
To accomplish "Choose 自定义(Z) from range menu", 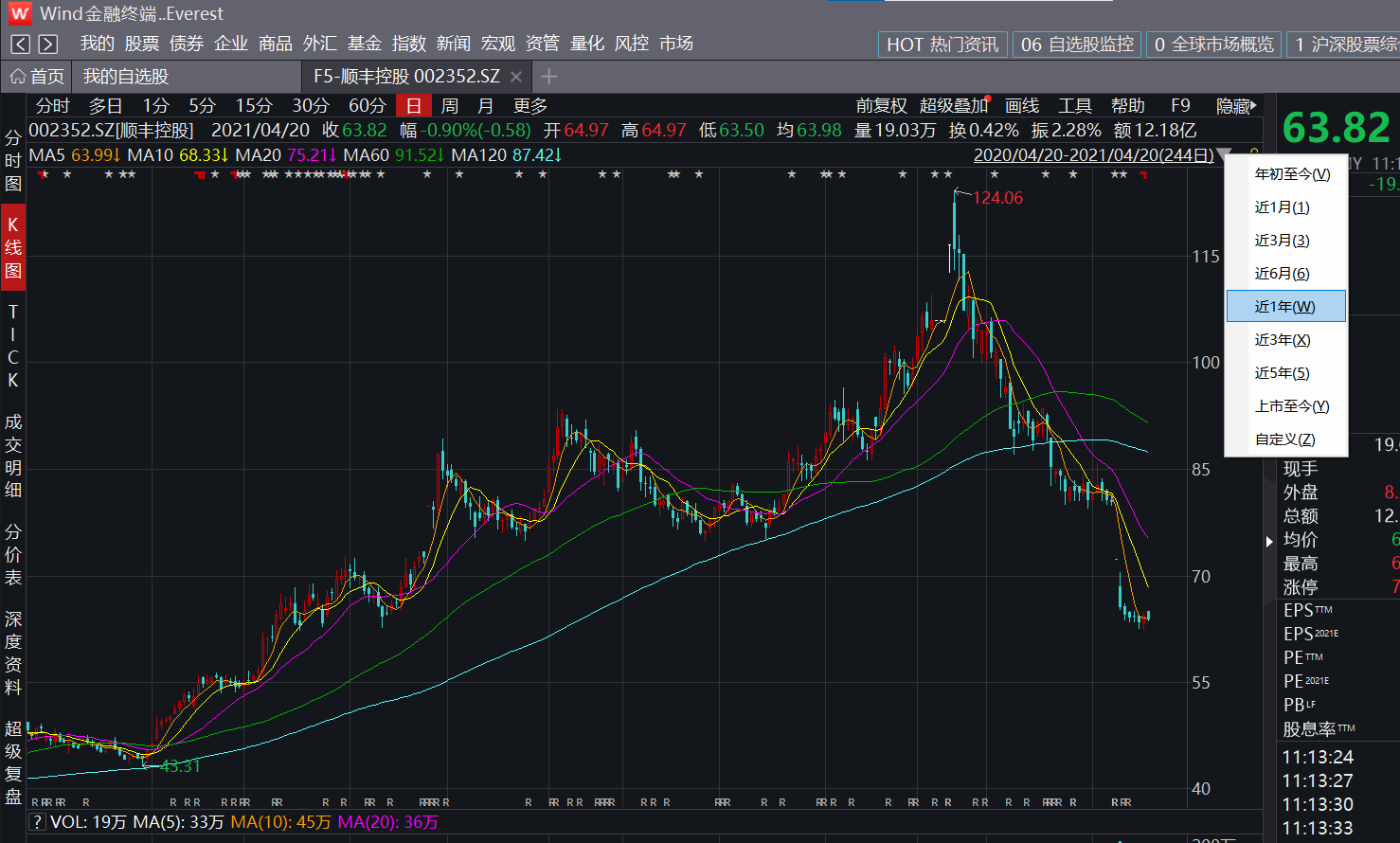I will [x=1285, y=439].
